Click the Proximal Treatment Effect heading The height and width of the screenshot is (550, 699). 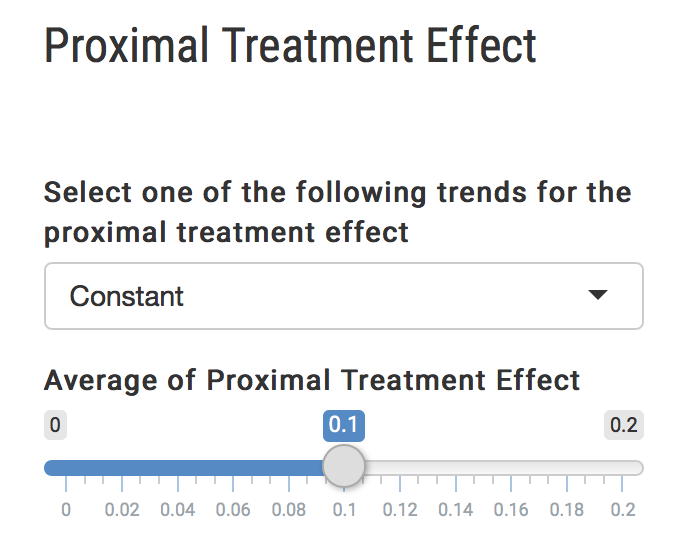click(x=290, y=47)
